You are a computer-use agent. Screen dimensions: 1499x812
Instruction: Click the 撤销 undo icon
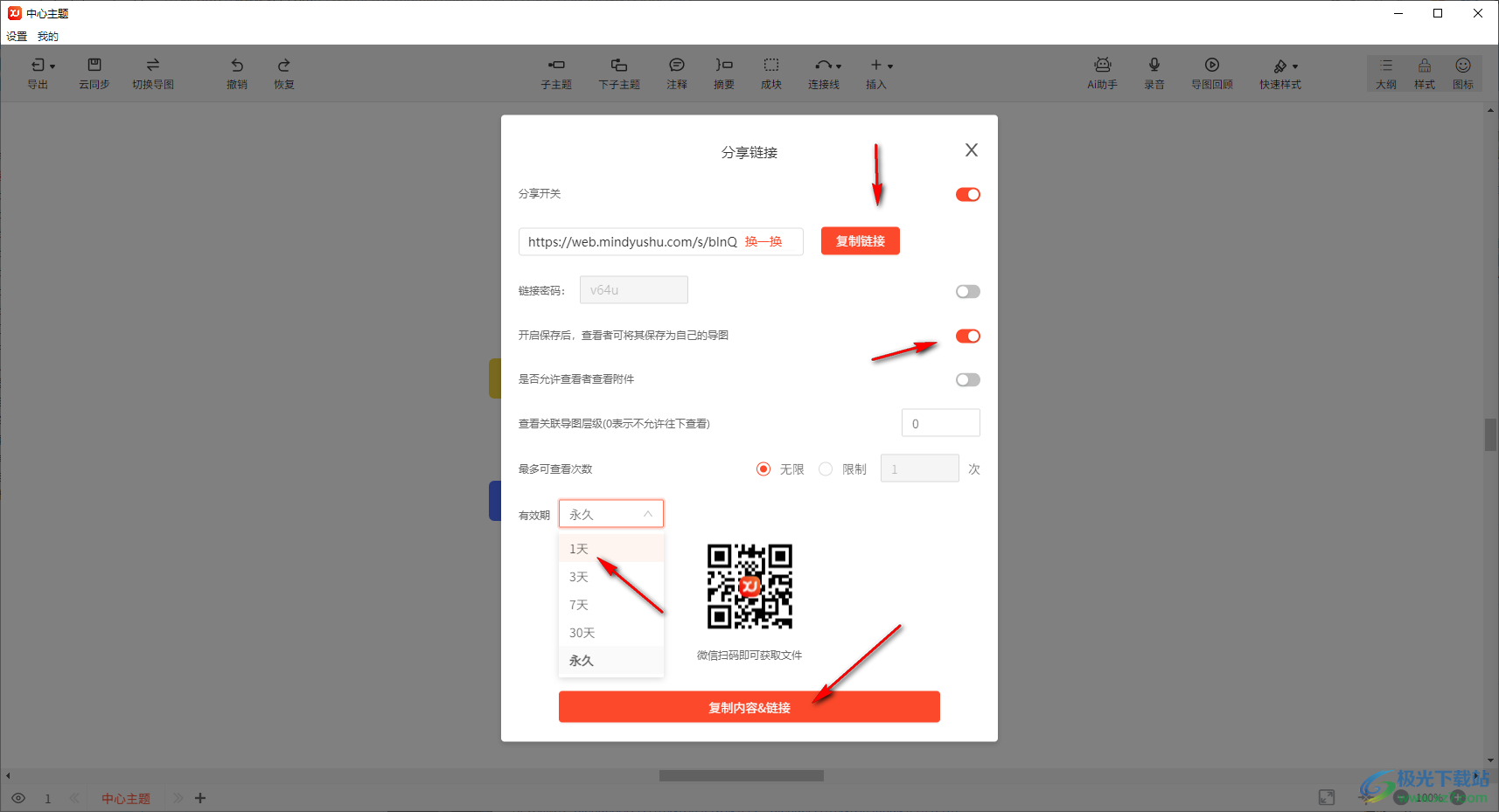(x=237, y=66)
